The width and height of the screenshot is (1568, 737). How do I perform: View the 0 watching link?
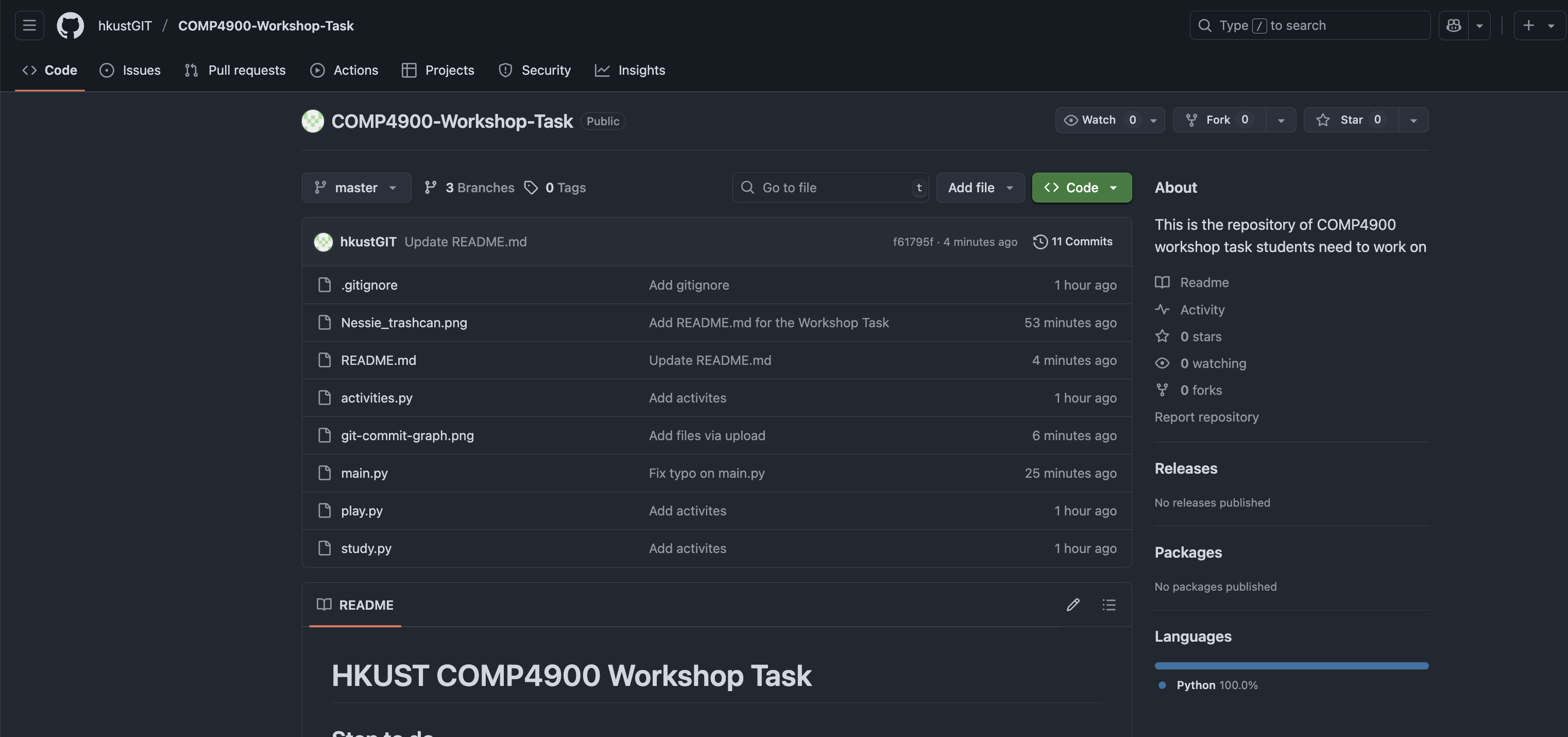pos(1200,363)
